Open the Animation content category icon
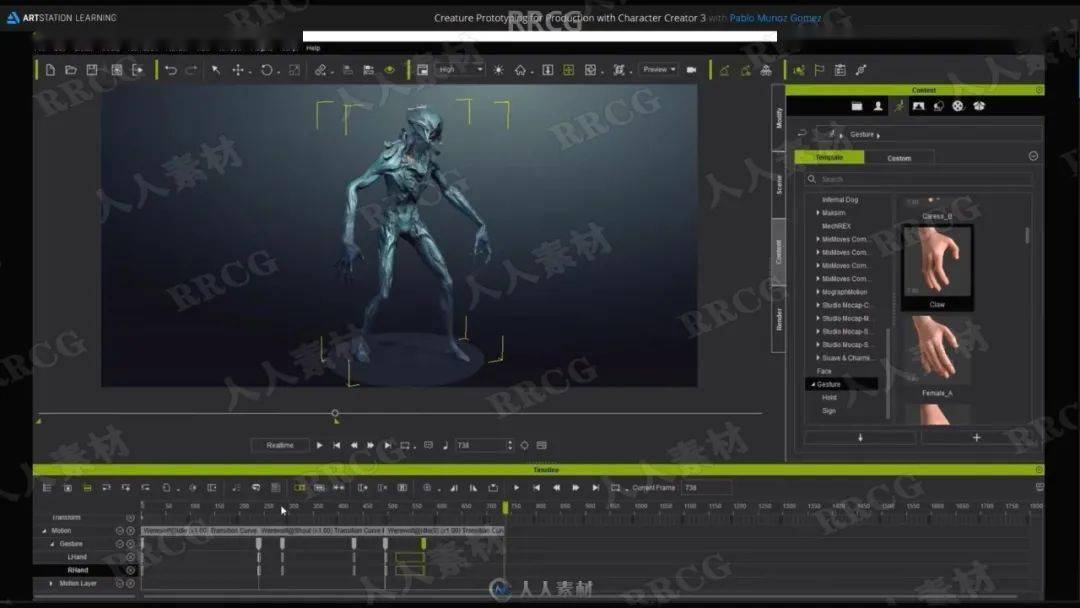The width and height of the screenshot is (1080, 608). [x=898, y=106]
